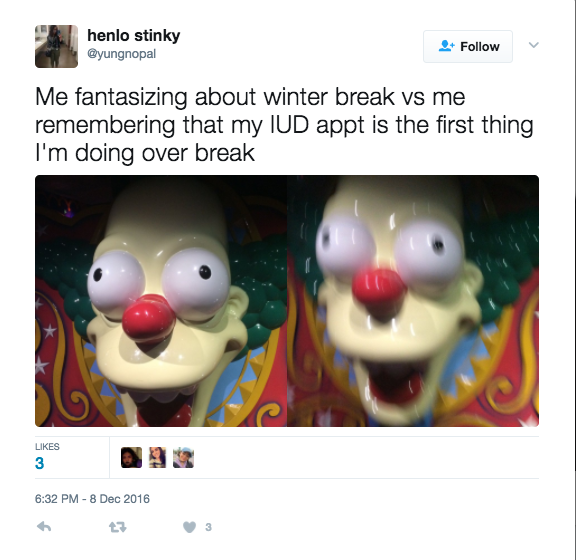Open the henlo stinky profile avatar
Viewport: 576px width, 560px height.
[56, 46]
